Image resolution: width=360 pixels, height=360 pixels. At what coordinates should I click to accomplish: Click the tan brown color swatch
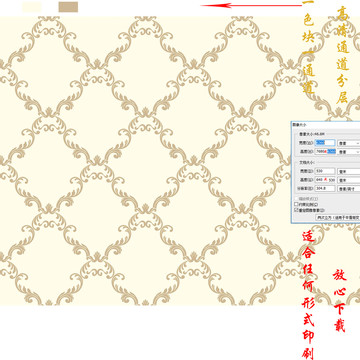[x=68, y=7]
